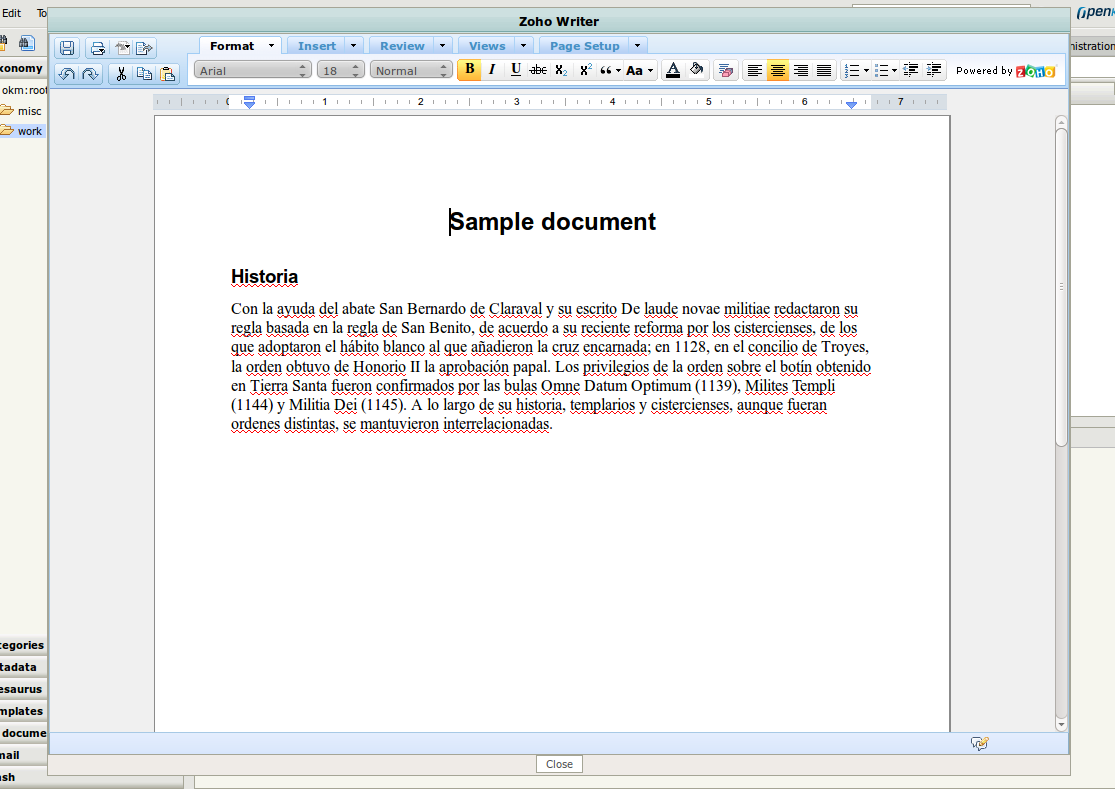Click the Zoho logo link
Viewport: 1115px width, 789px height.
tap(1035, 71)
